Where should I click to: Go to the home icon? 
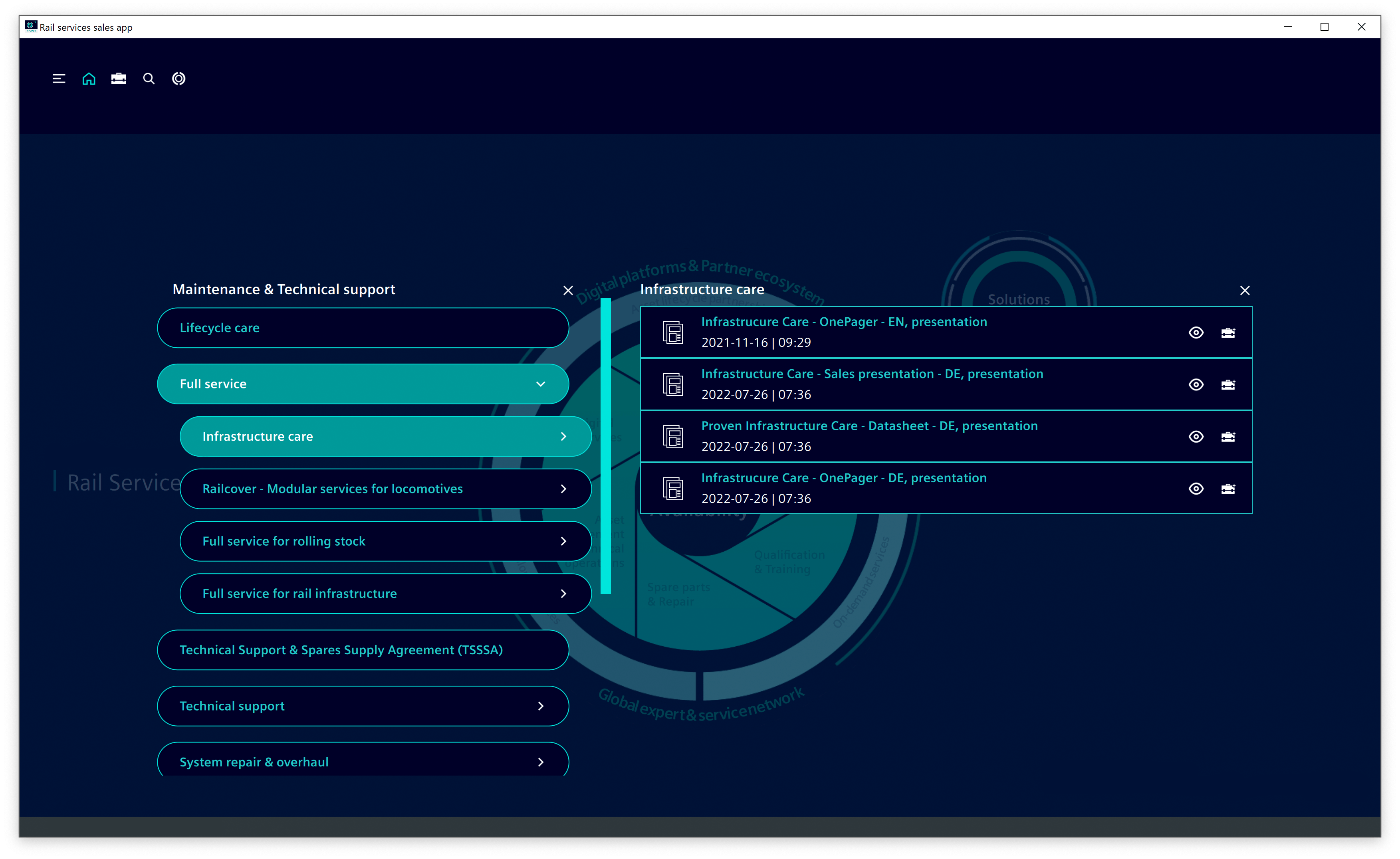coord(89,79)
